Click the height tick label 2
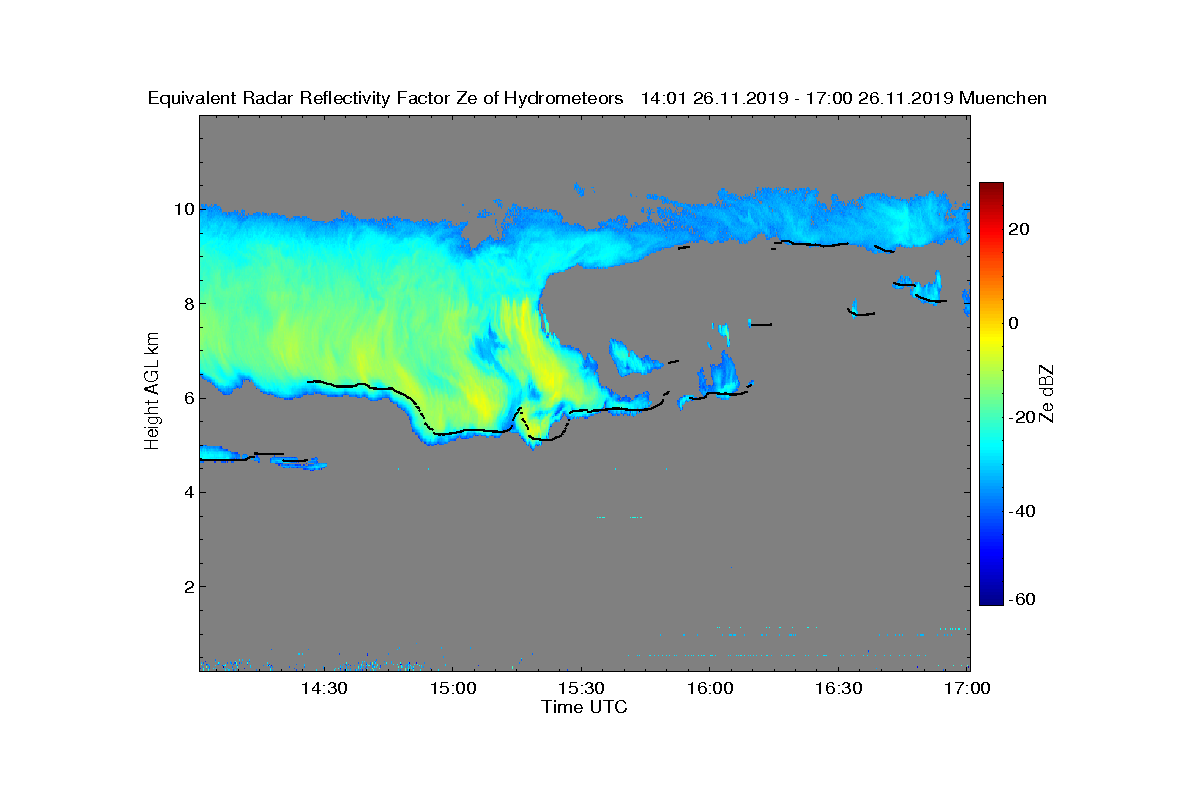 click(188, 586)
